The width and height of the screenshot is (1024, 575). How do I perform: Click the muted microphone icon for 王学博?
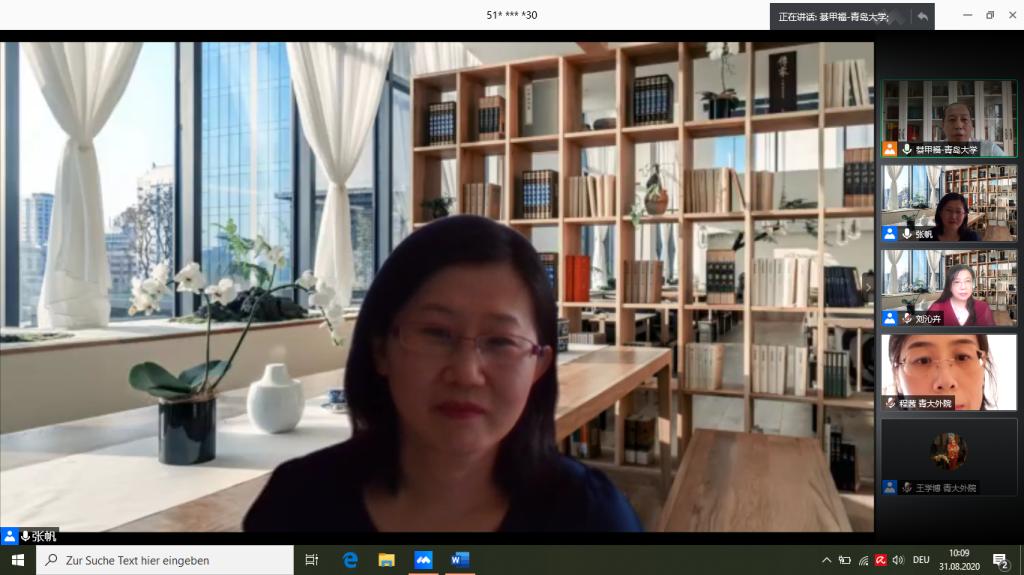click(906, 488)
